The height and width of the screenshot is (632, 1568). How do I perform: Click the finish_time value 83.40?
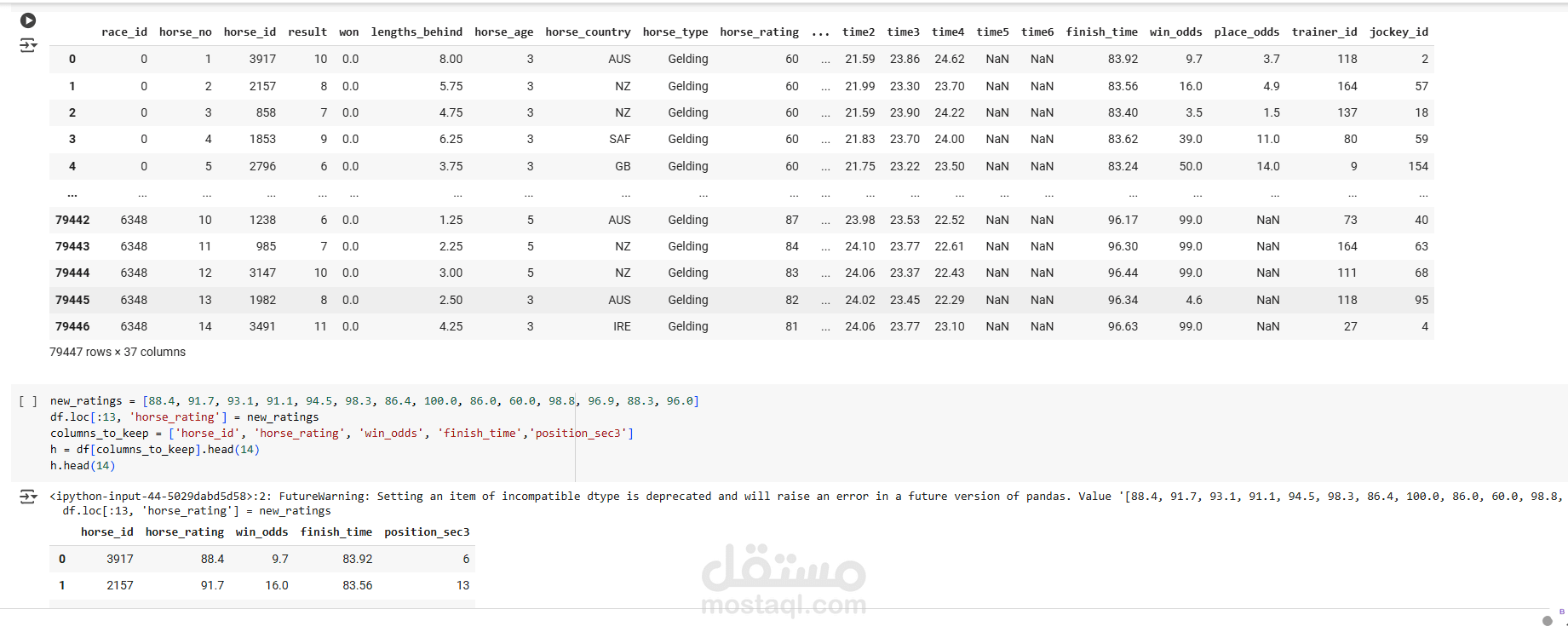pos(1123,113)
